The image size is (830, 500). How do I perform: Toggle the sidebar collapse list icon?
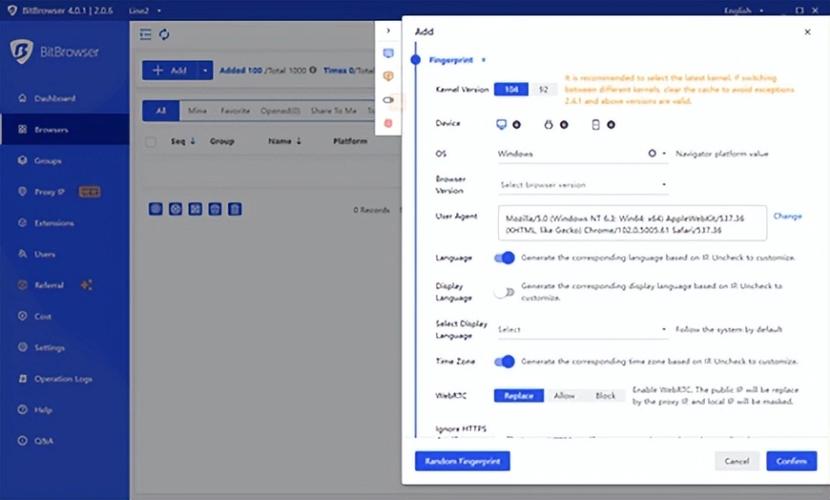pyautogui.click(x=146, y=34)
